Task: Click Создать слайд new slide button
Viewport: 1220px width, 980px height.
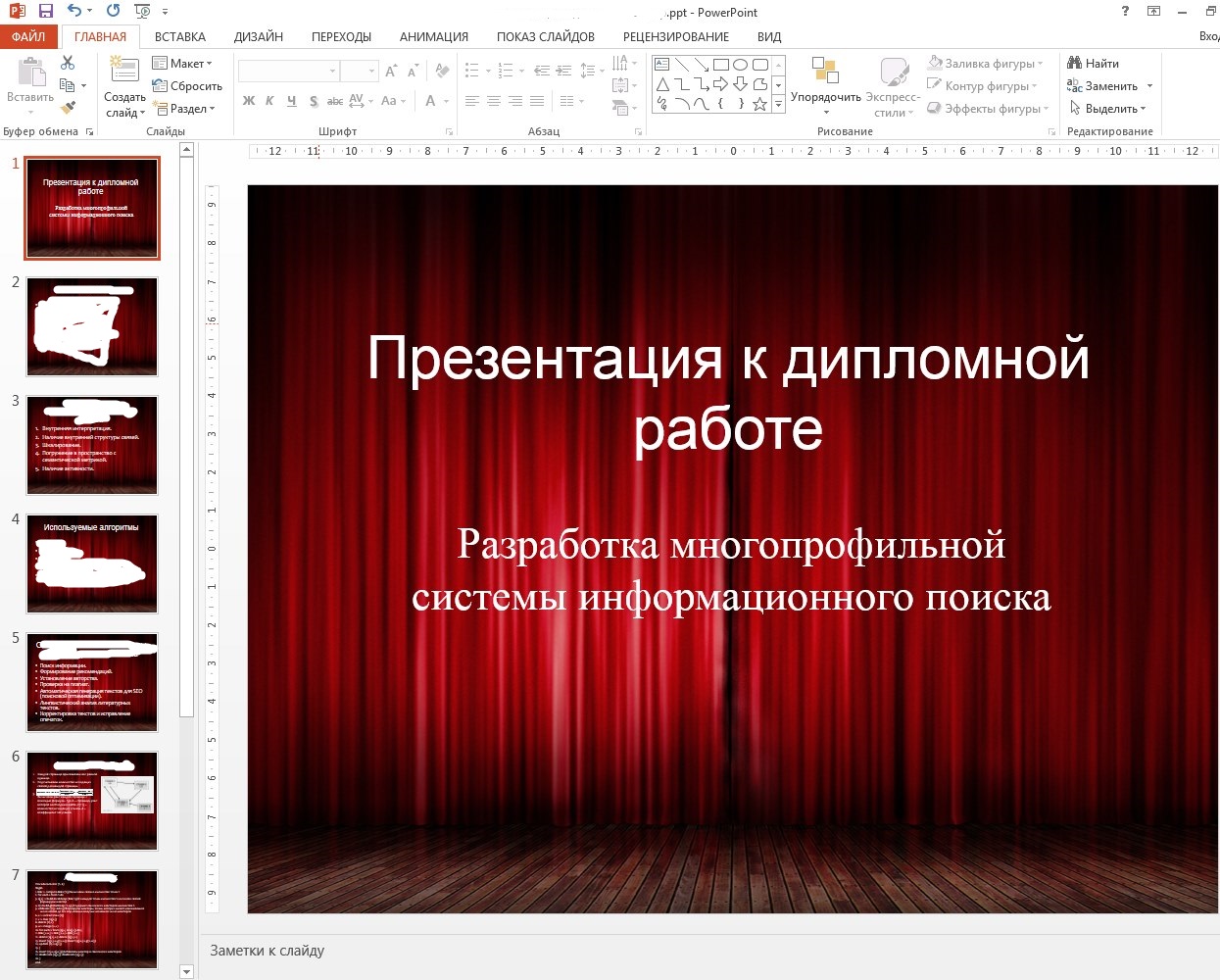Action: coord(124,86)
